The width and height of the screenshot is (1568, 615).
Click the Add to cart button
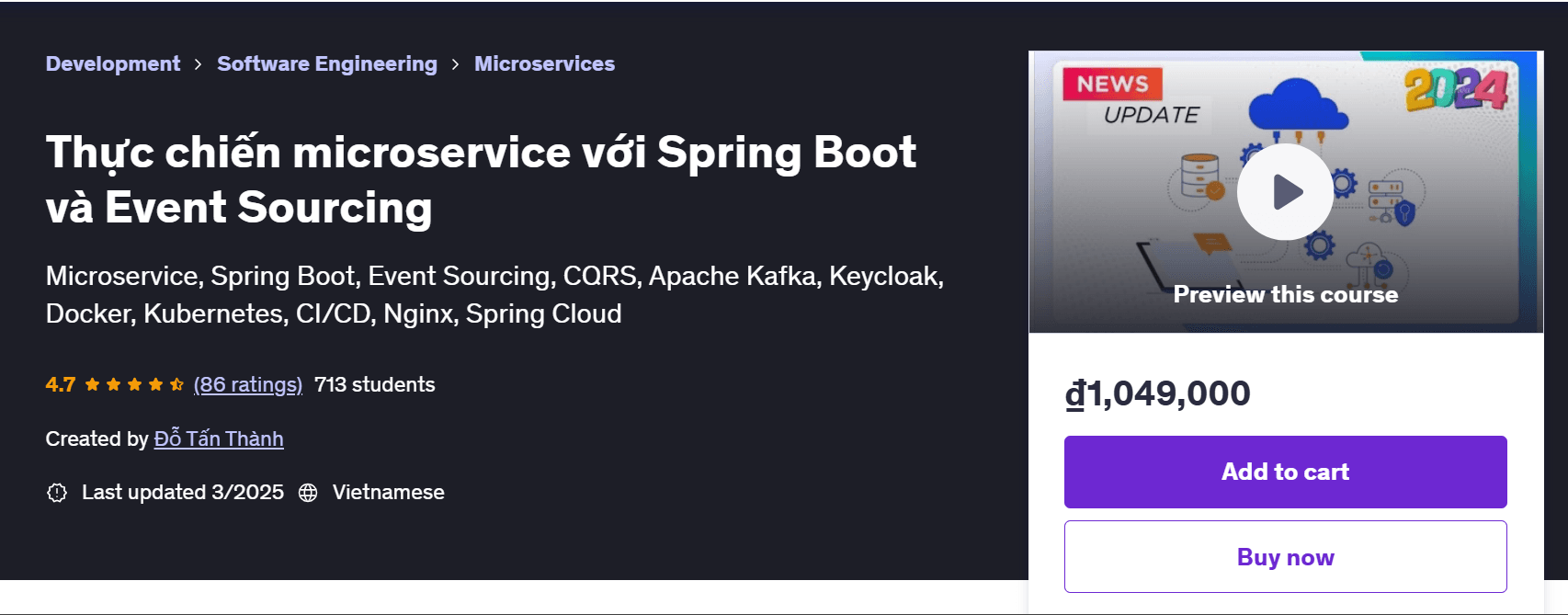click(1285, 472)
